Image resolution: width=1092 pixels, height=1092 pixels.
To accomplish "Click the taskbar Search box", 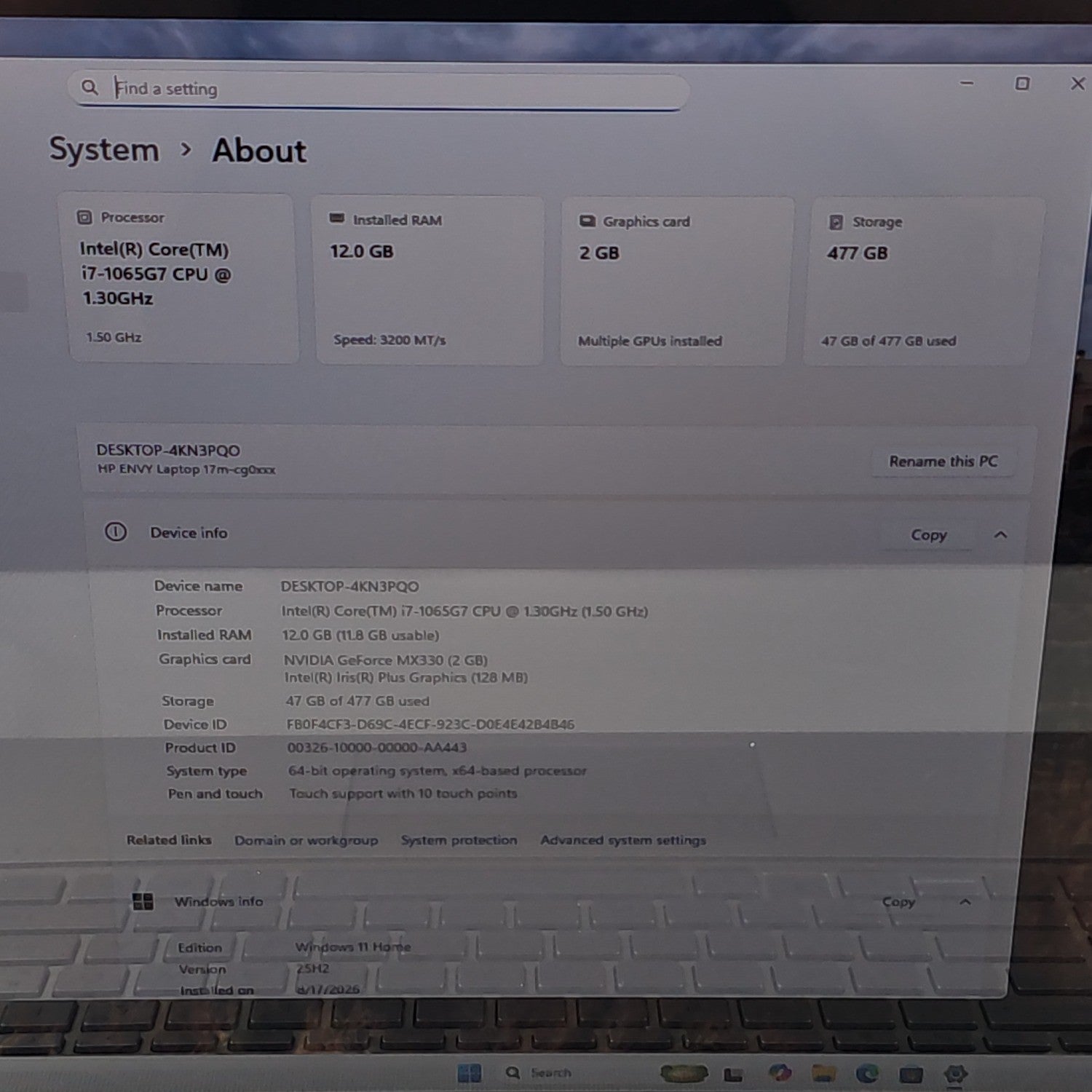I will (539, 1073).
